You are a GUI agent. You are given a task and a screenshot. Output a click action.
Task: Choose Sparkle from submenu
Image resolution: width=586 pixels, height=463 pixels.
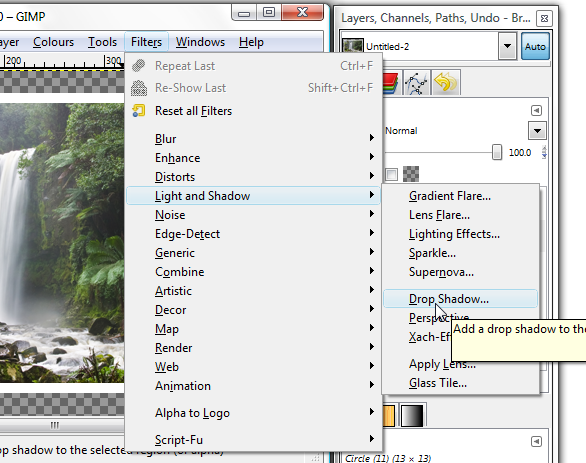460,253
